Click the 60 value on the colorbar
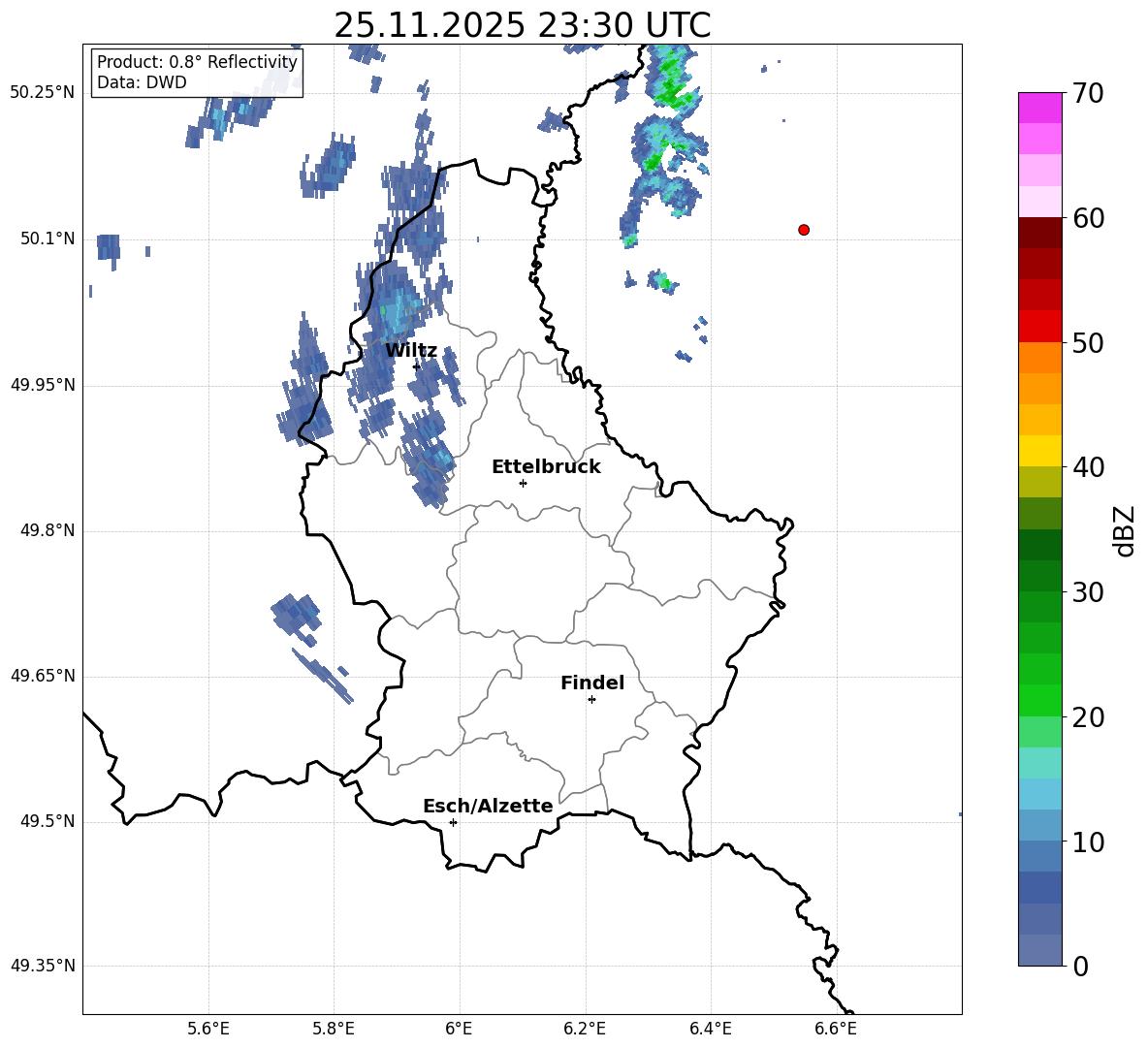Viewport: 1148px width, 1048px height. 1088,218
